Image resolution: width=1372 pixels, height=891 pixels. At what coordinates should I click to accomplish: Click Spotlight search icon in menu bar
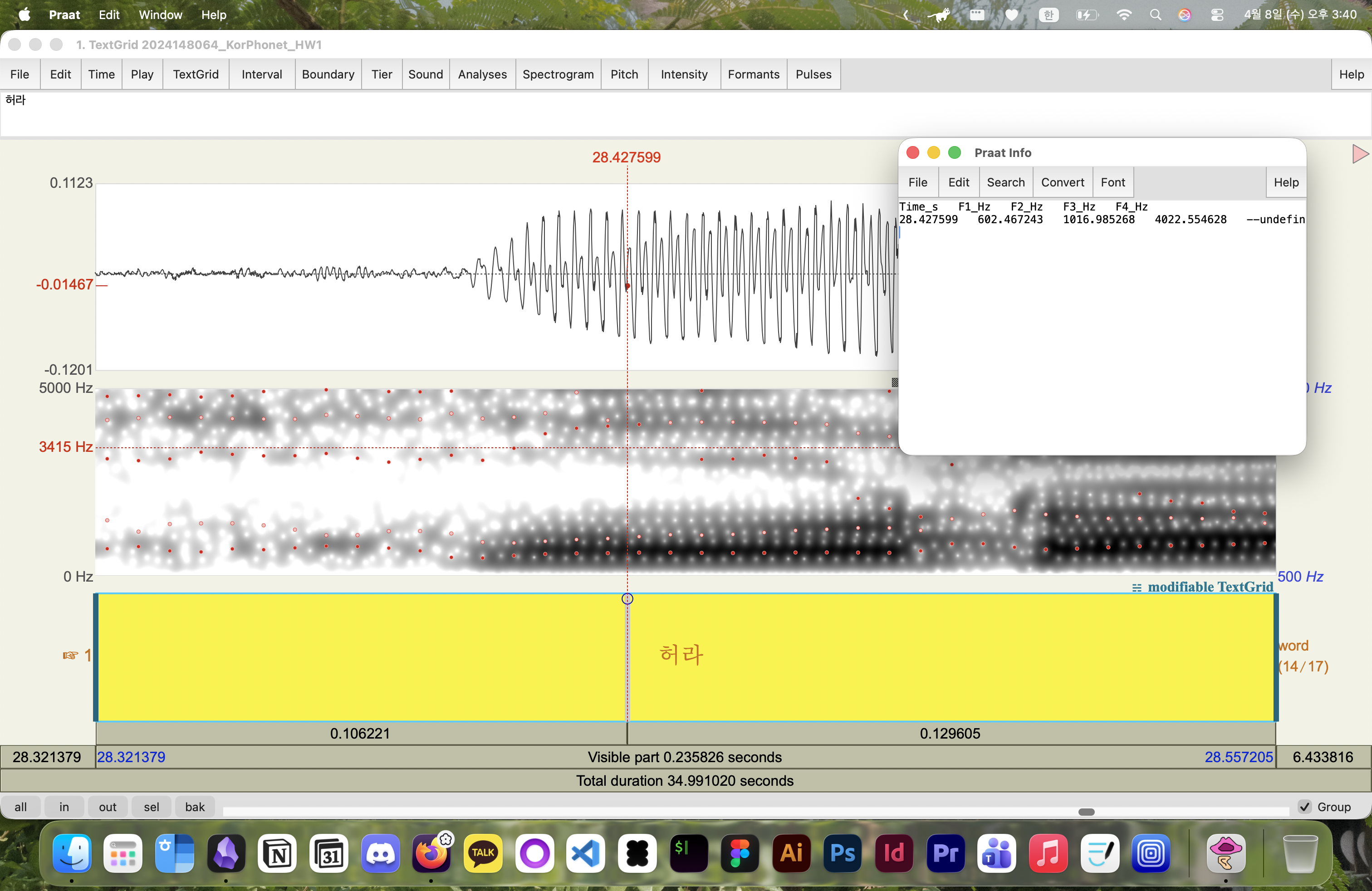coord(1155,15)
